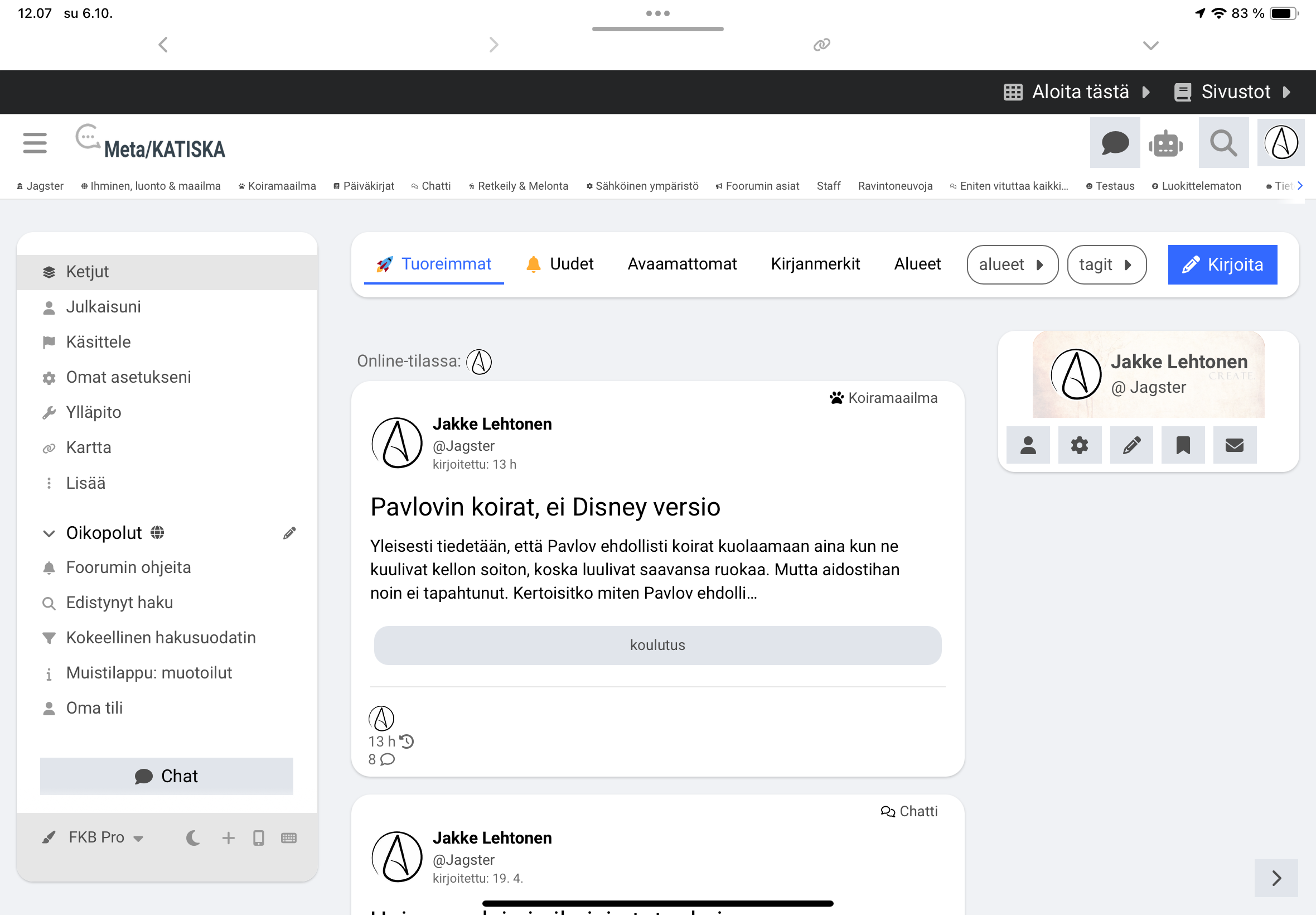Open the chat bubble icon in header

[1114, 143]
